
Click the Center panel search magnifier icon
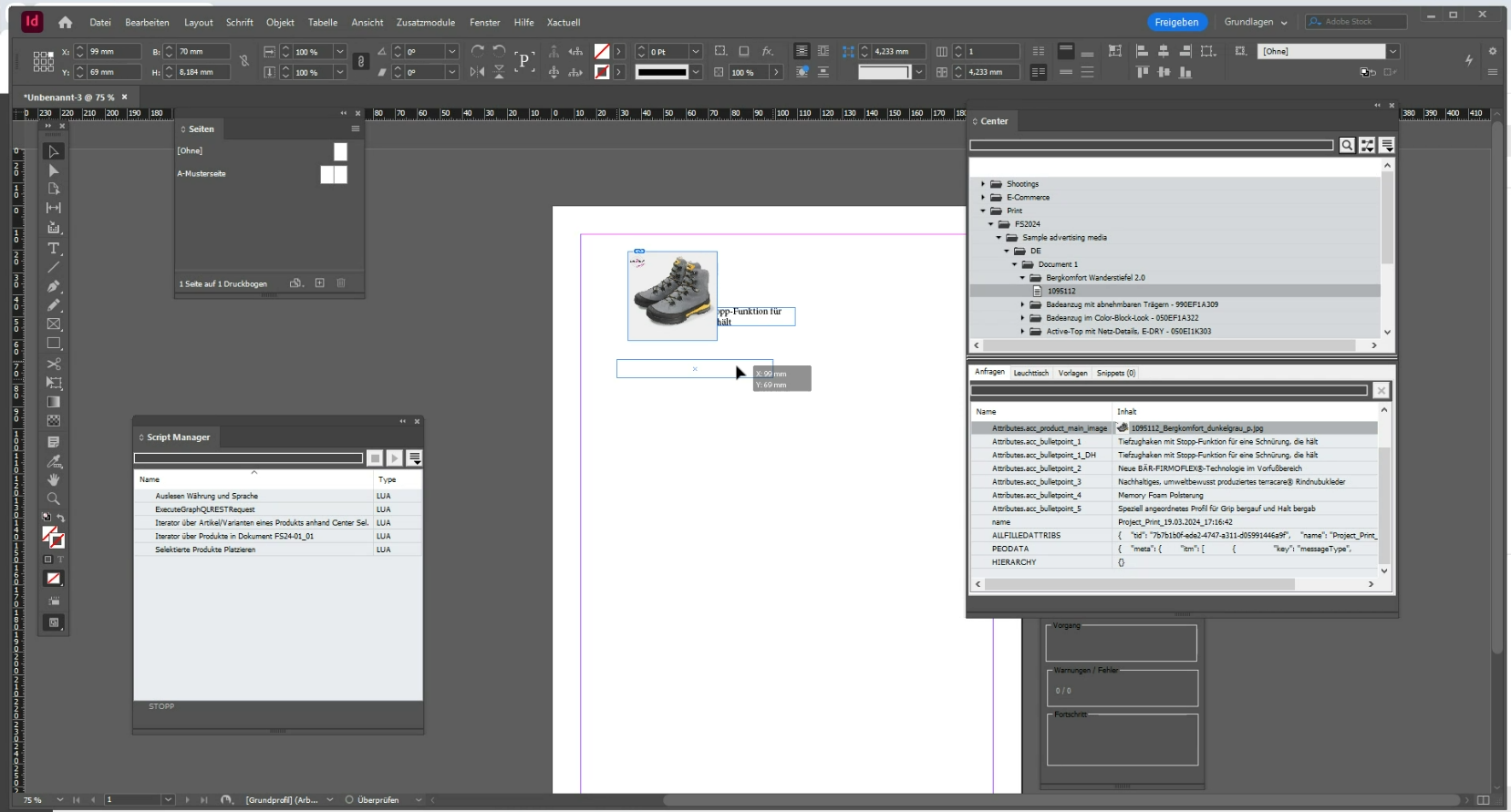1347,146
